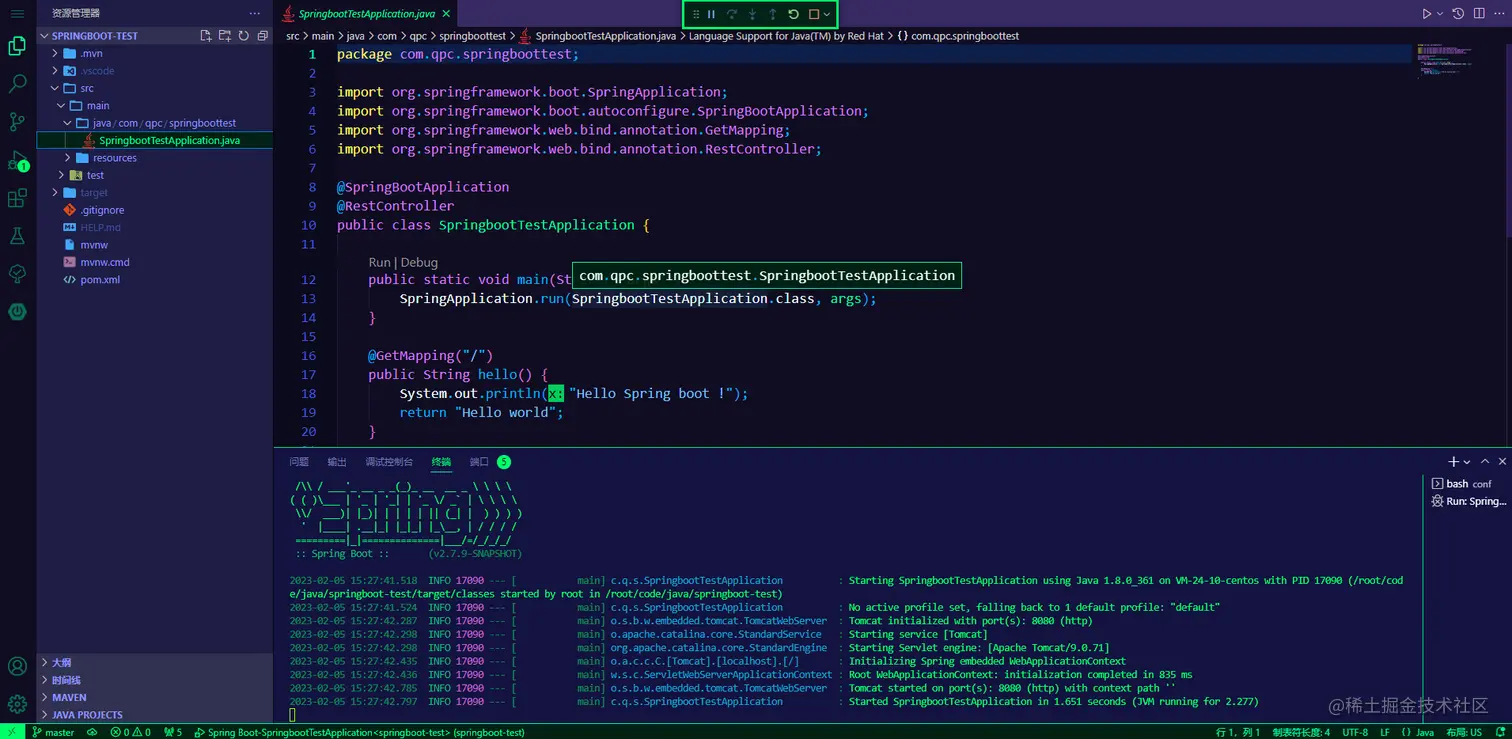This screenshot has height=739, width=1512.
Task: Pause the debug session
Action: point(711,14)
